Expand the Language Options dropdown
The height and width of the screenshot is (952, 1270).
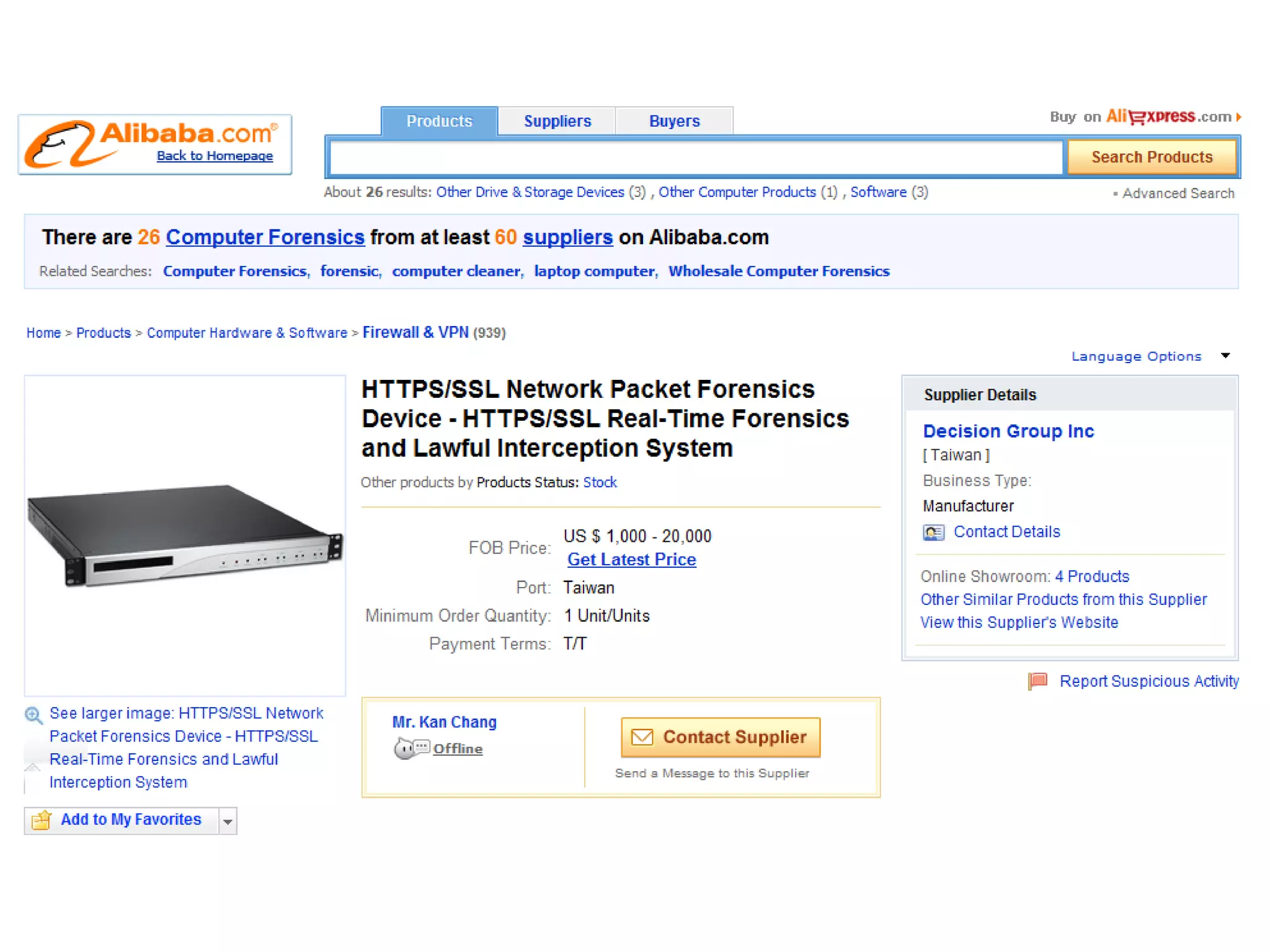pos(1225,356)
